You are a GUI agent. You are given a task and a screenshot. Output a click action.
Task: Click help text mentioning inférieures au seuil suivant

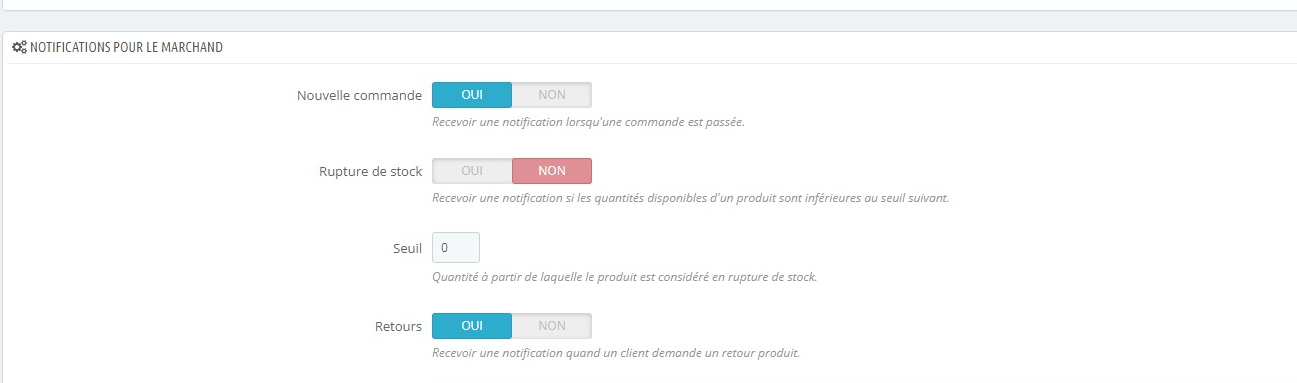690,198
